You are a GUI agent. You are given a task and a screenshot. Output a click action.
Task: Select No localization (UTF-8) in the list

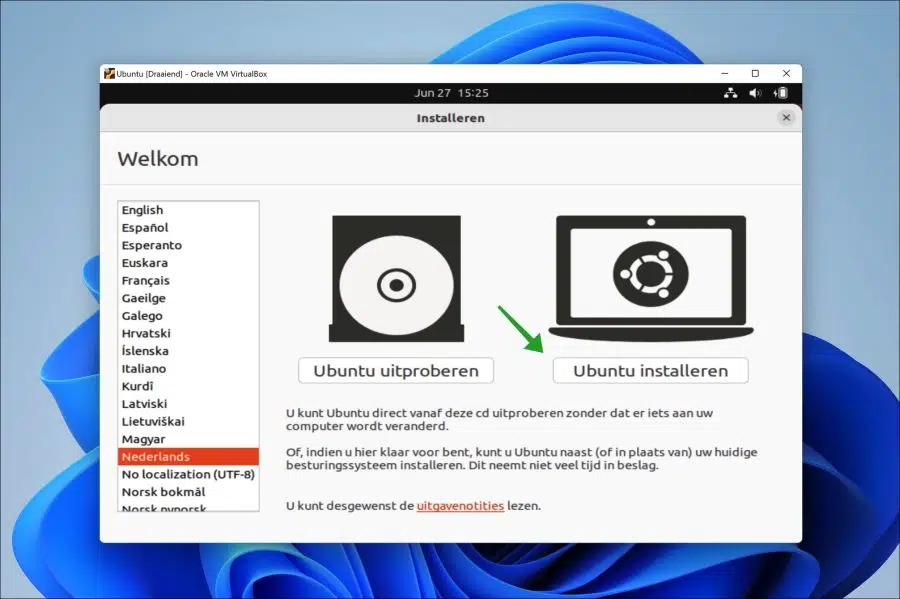coord(188,474)
